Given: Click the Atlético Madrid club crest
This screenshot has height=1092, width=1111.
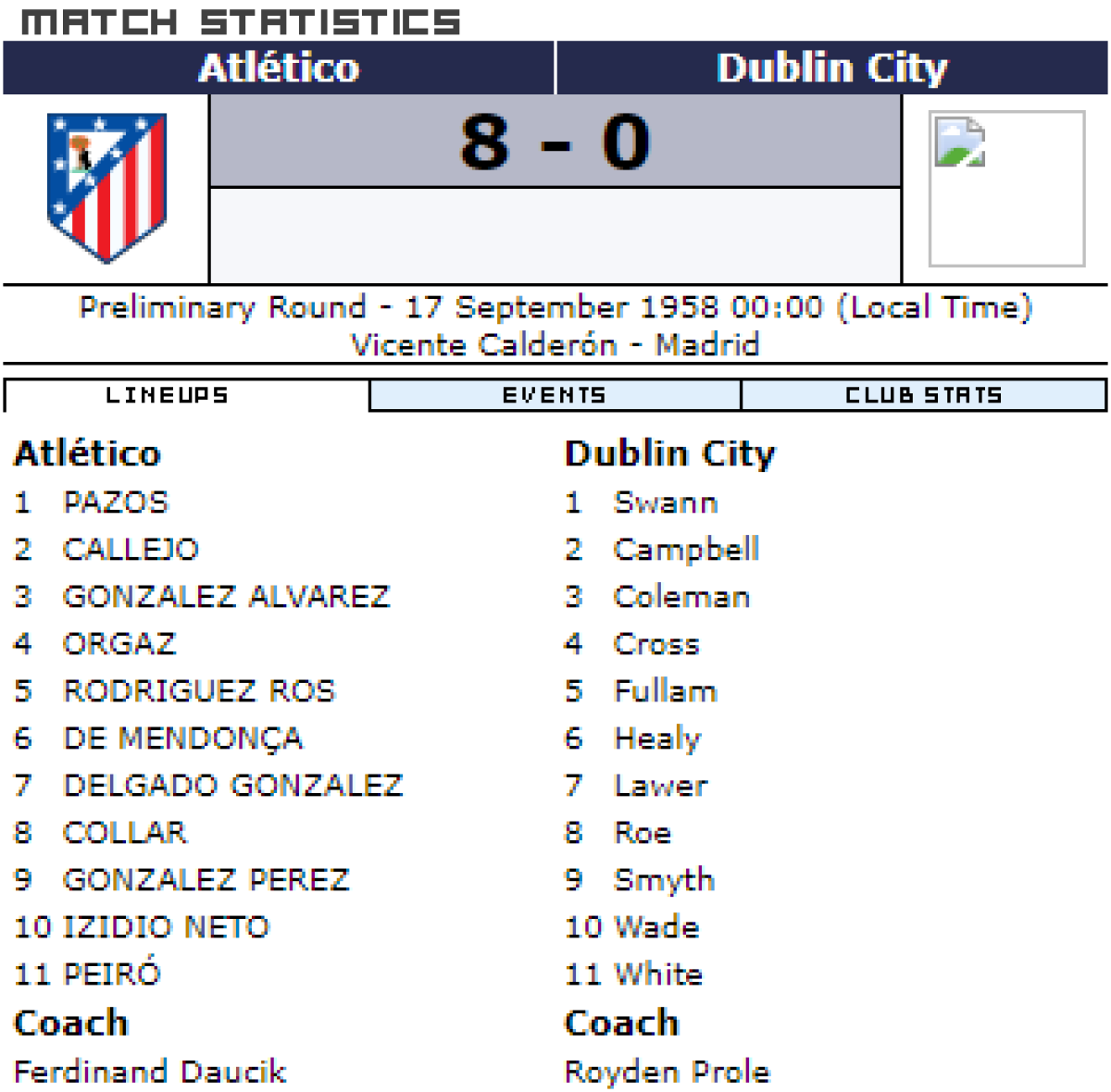Looking at the screenshot, I should (106, 187).
